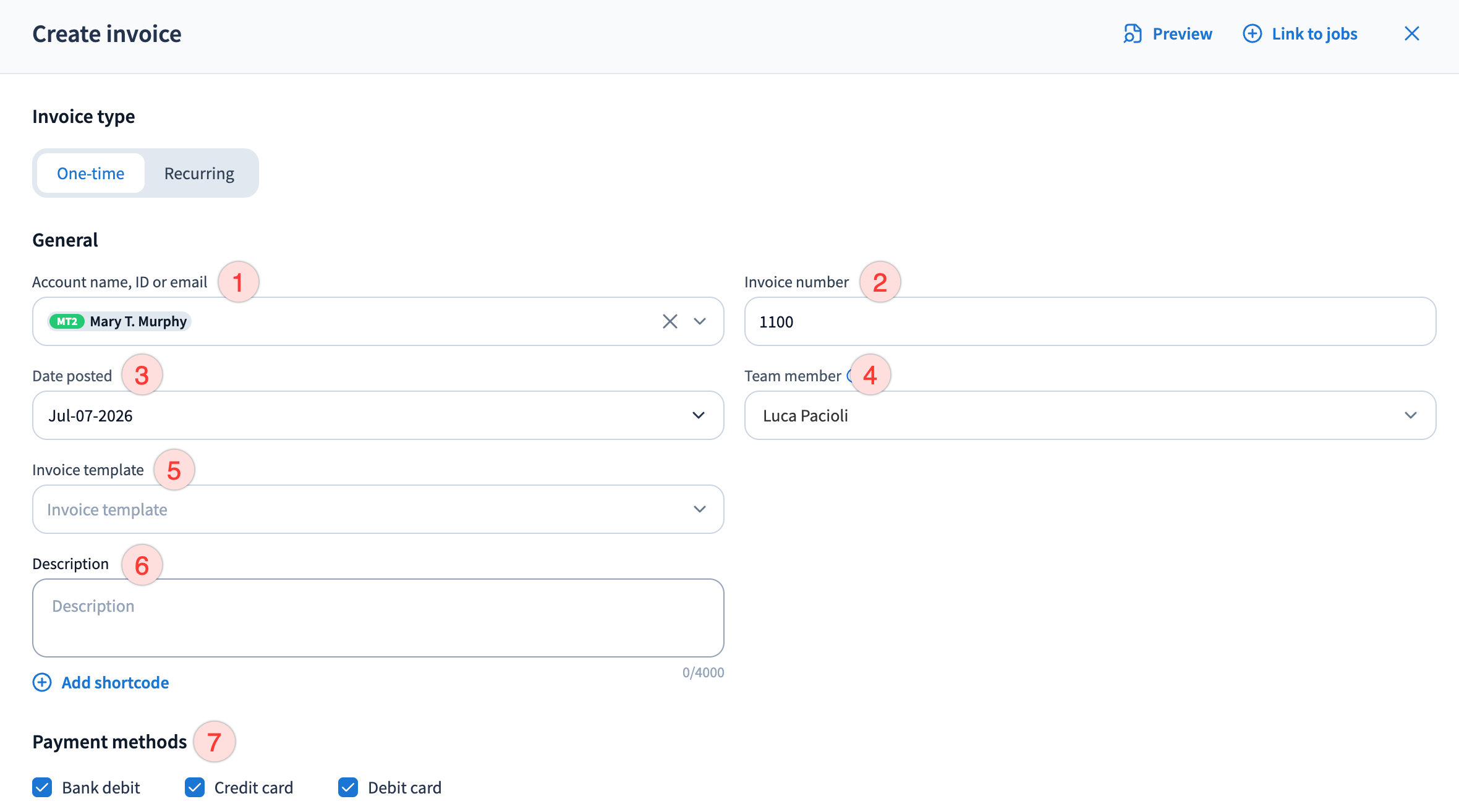Screen dimensions: 1459x812
Task: Click the Add shortcode link
Action: tap(115, 682)
